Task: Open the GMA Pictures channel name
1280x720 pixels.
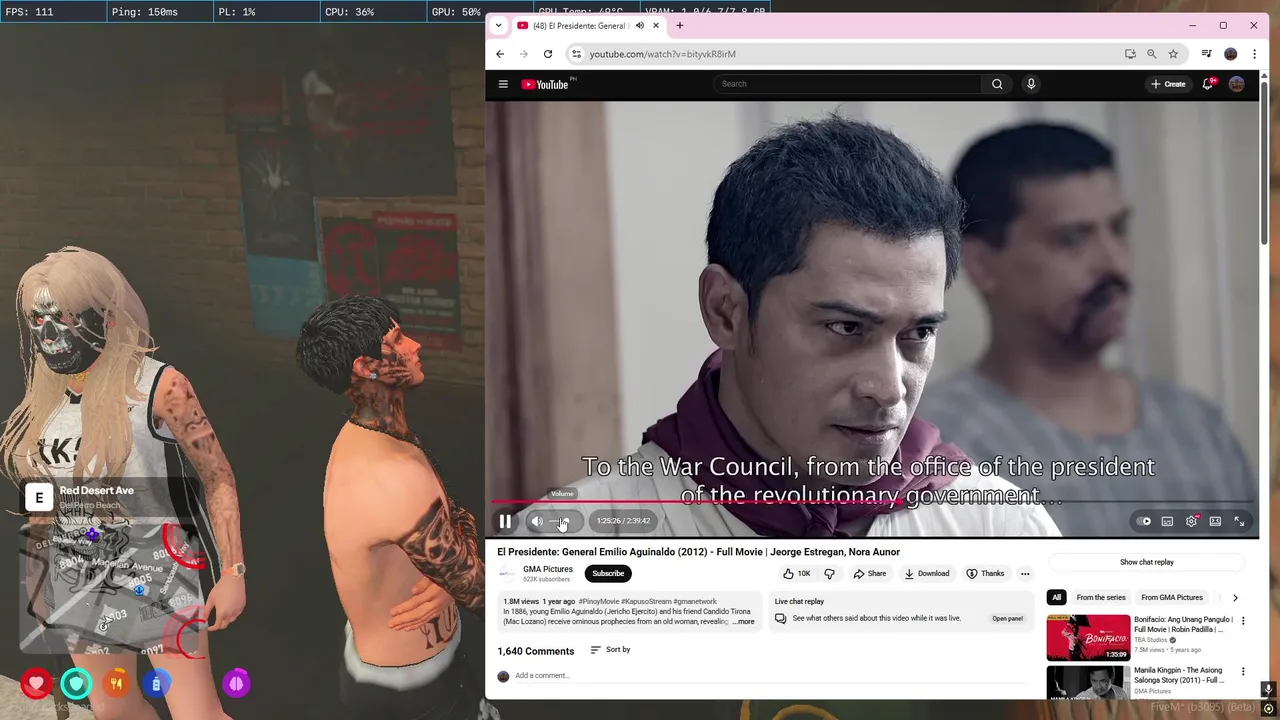Action: [x=548, y=569]
